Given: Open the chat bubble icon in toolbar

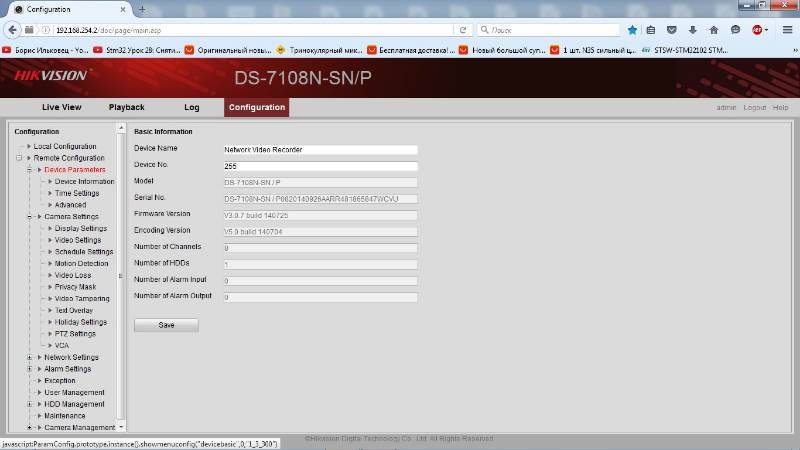Looking at the screenshot, I should (x=735, y=30).
